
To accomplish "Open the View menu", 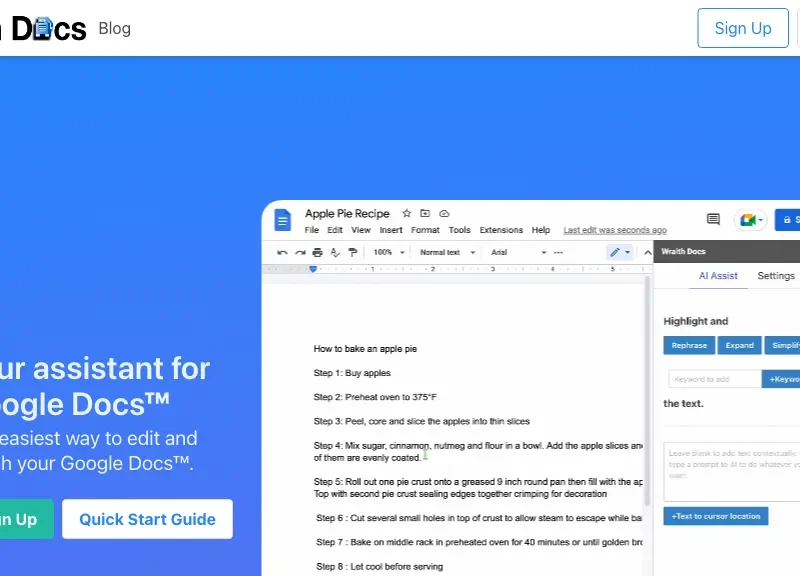I will coord(361,230).
